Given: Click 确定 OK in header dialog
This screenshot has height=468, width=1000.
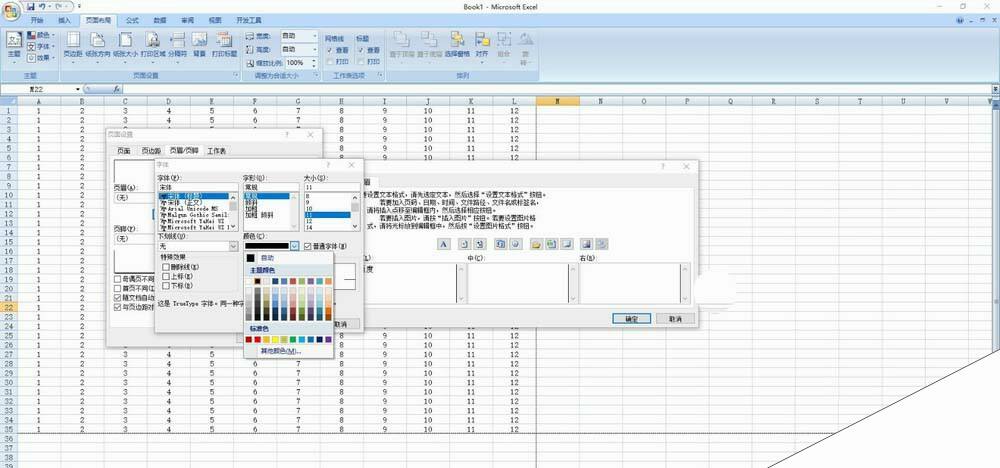Looking at the screenshot, I should click(x=631, y=318).
